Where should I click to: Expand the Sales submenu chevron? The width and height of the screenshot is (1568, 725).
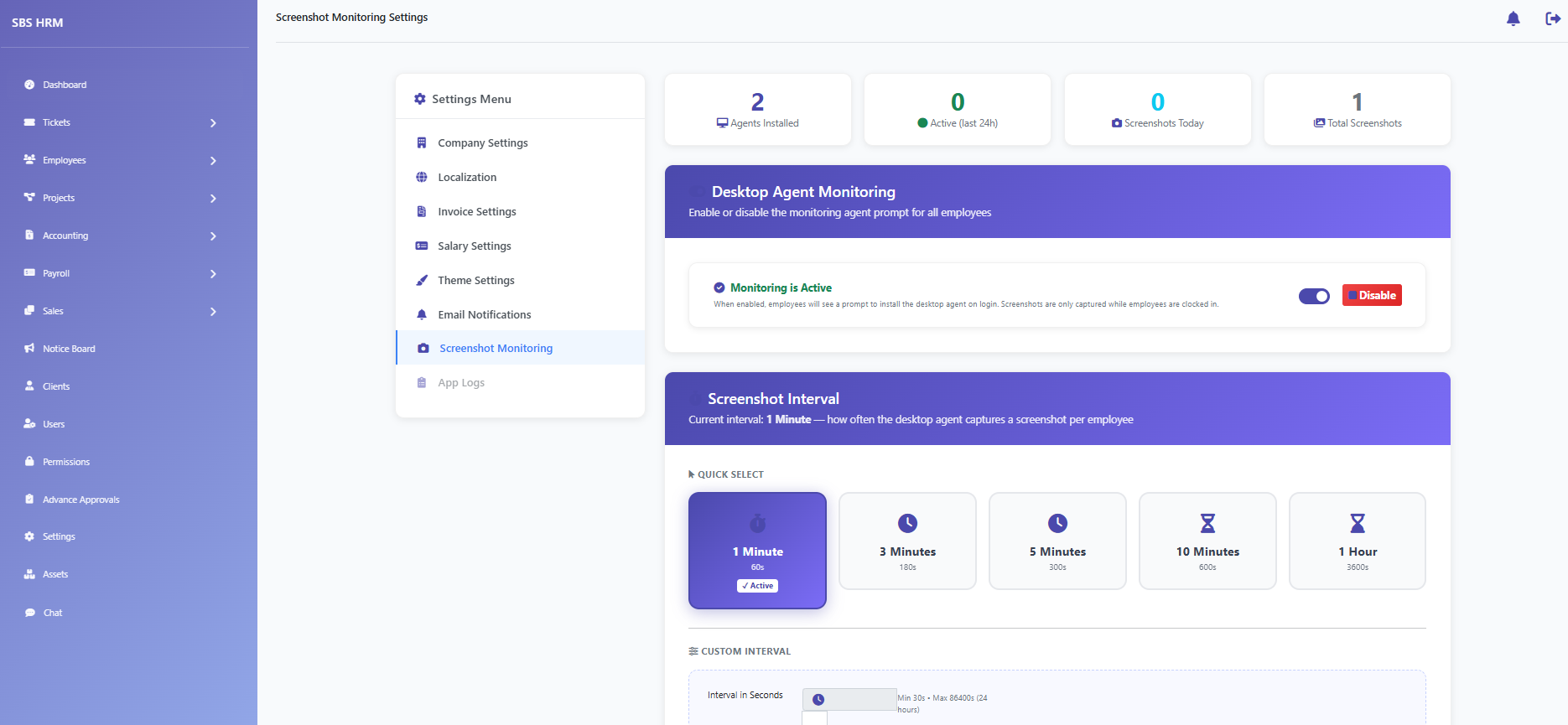213,312
